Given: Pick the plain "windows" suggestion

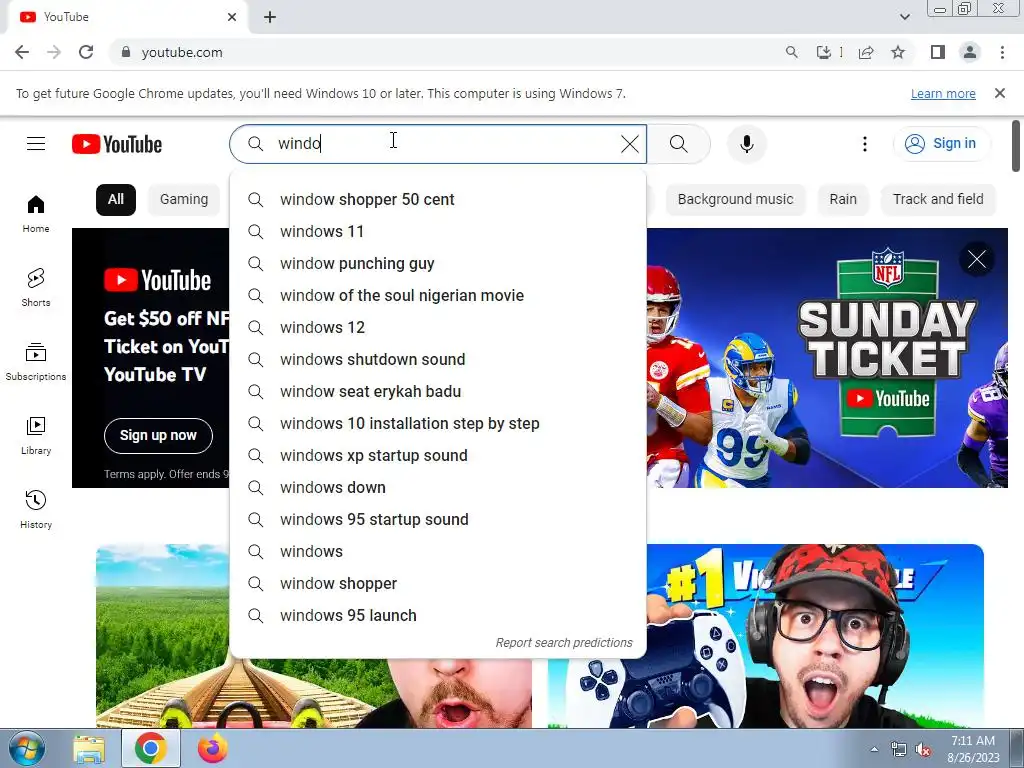Looking at the screenshot, I should tap(438, 551).
